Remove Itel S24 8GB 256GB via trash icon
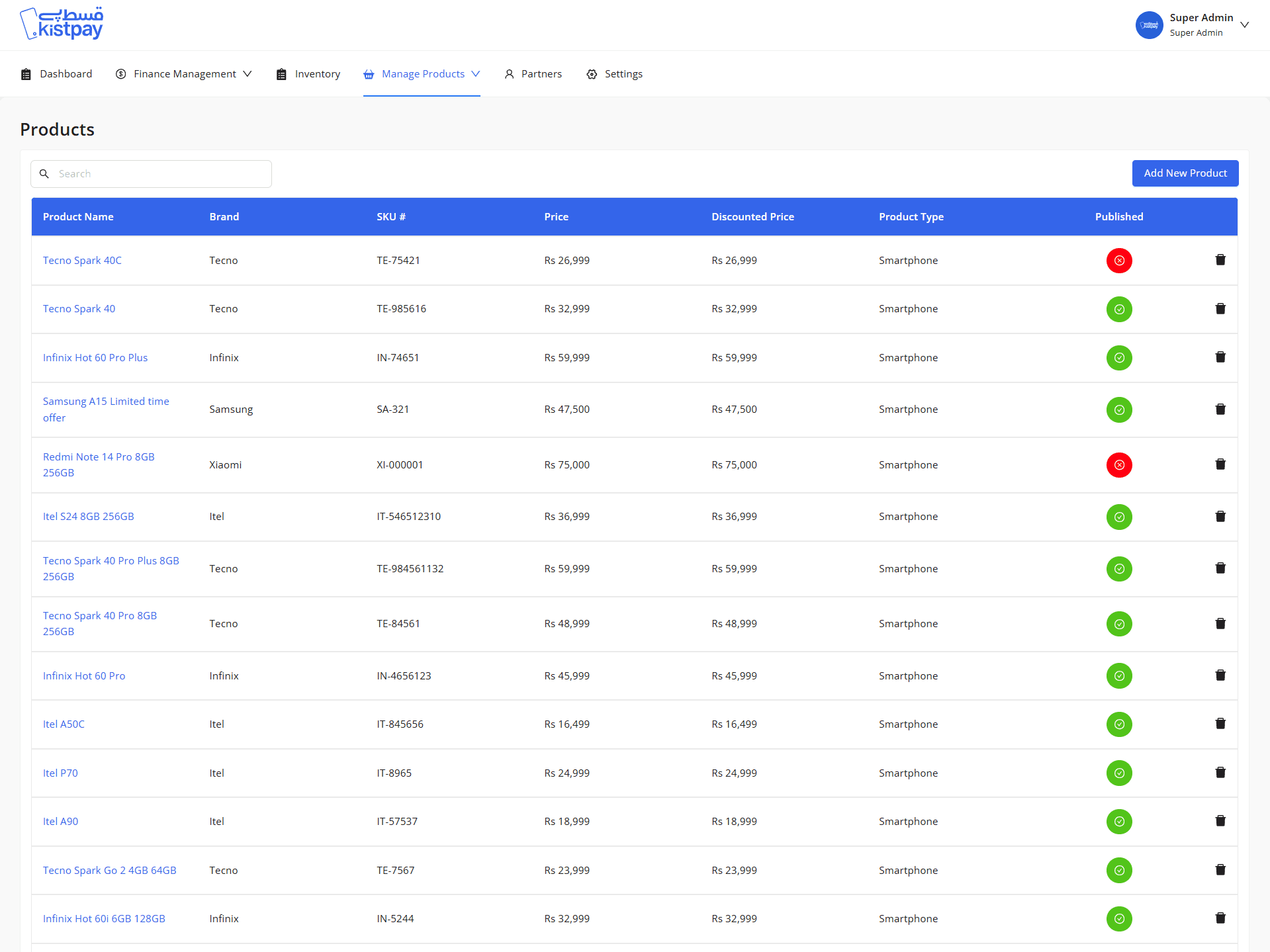The height and width of the screenshot is (952, 1270). pos(1220,517)
